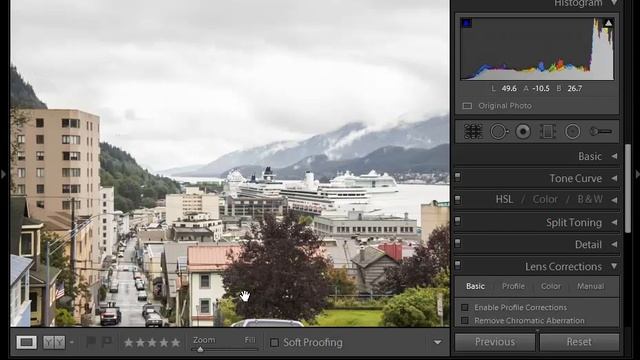Toggle the Detail panel switch

point(458,243)
